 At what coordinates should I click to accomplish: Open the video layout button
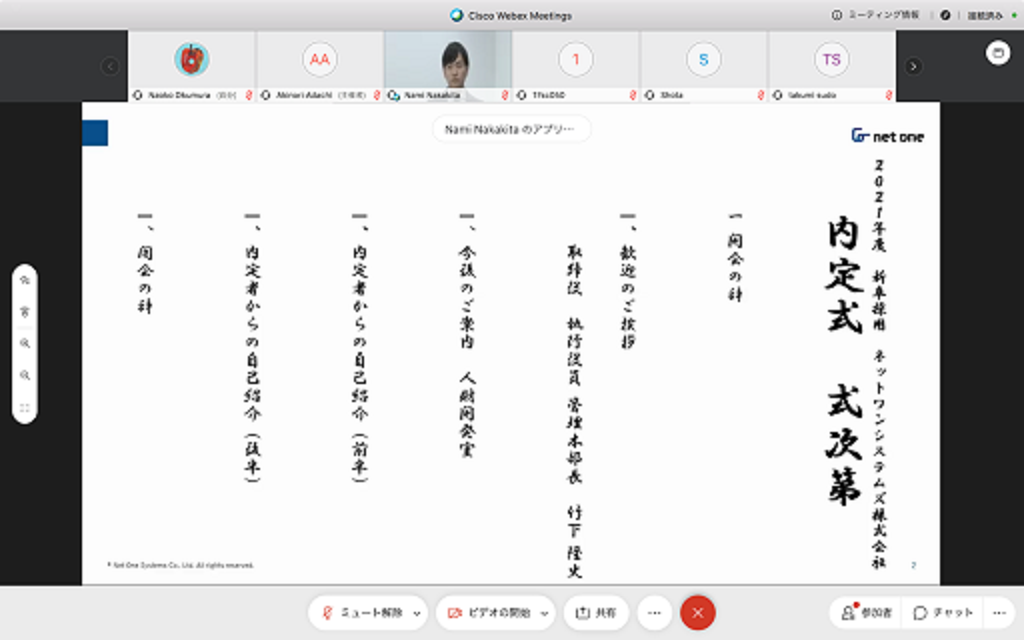[998, 53]
